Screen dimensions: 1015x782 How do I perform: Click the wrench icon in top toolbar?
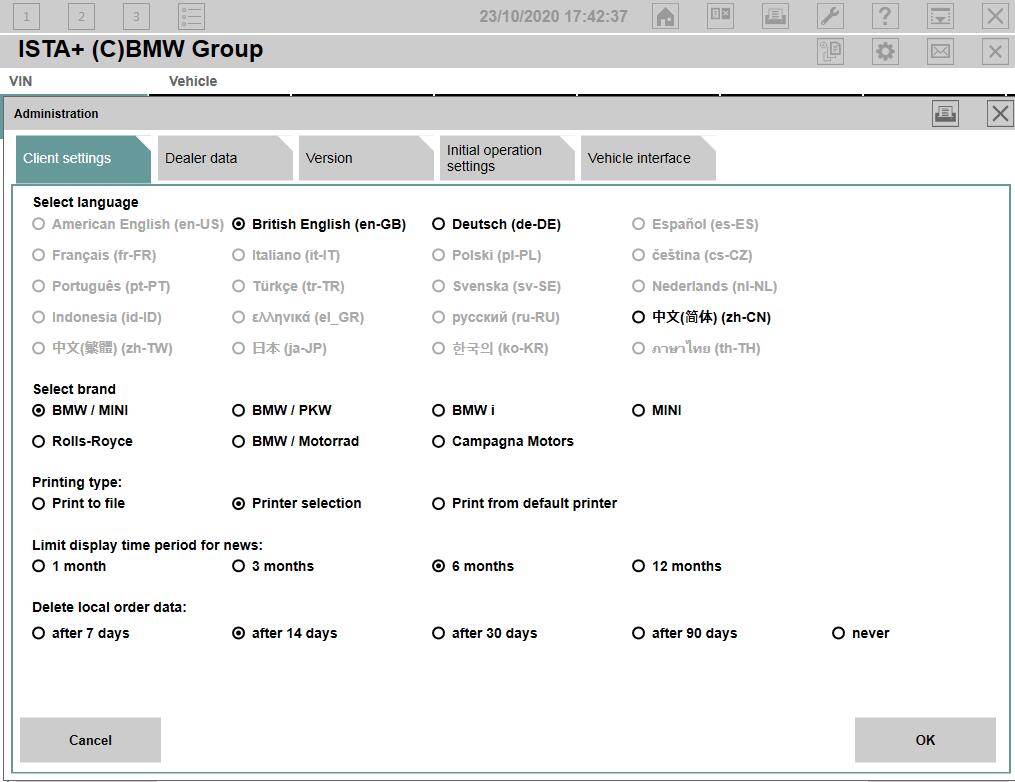pos(830,16)
